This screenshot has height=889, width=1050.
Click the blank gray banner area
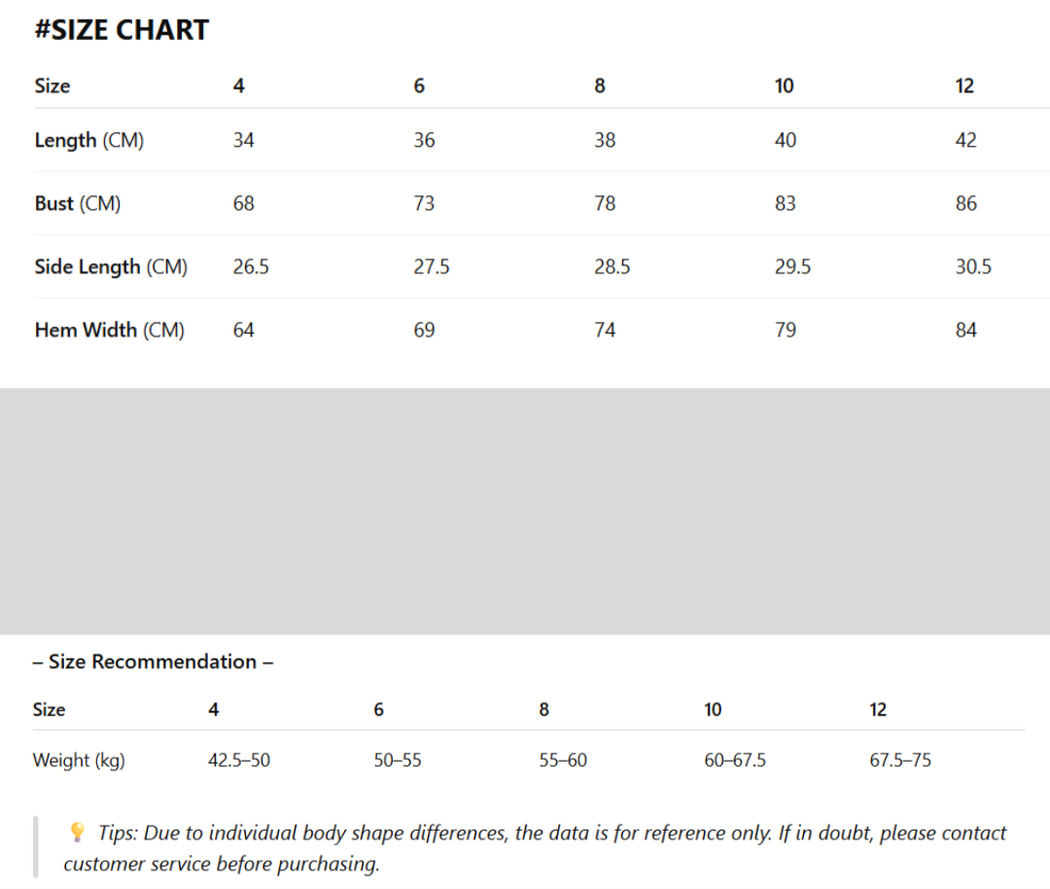(525, 511)
